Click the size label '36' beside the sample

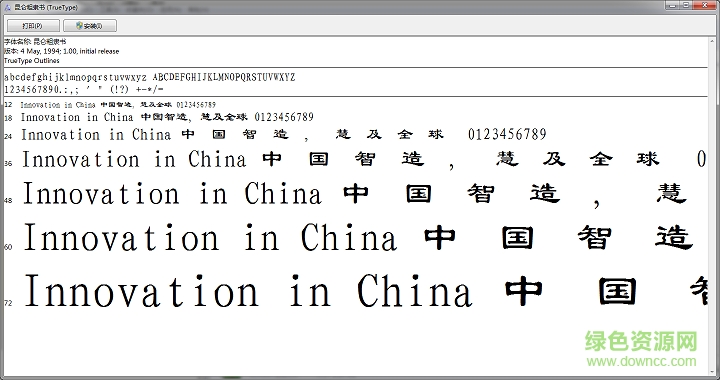pos(8,163)
